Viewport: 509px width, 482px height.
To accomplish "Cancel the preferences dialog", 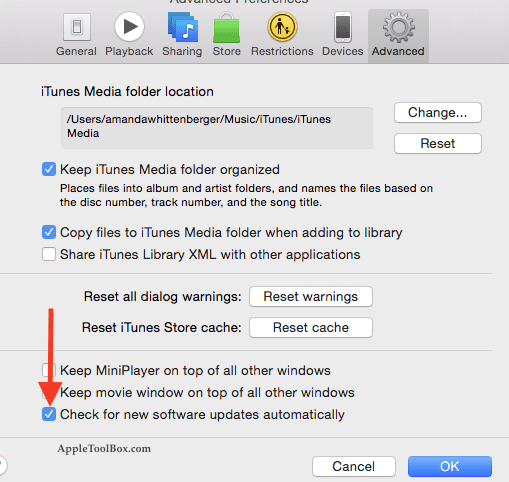I will click(x=354, y=466).
